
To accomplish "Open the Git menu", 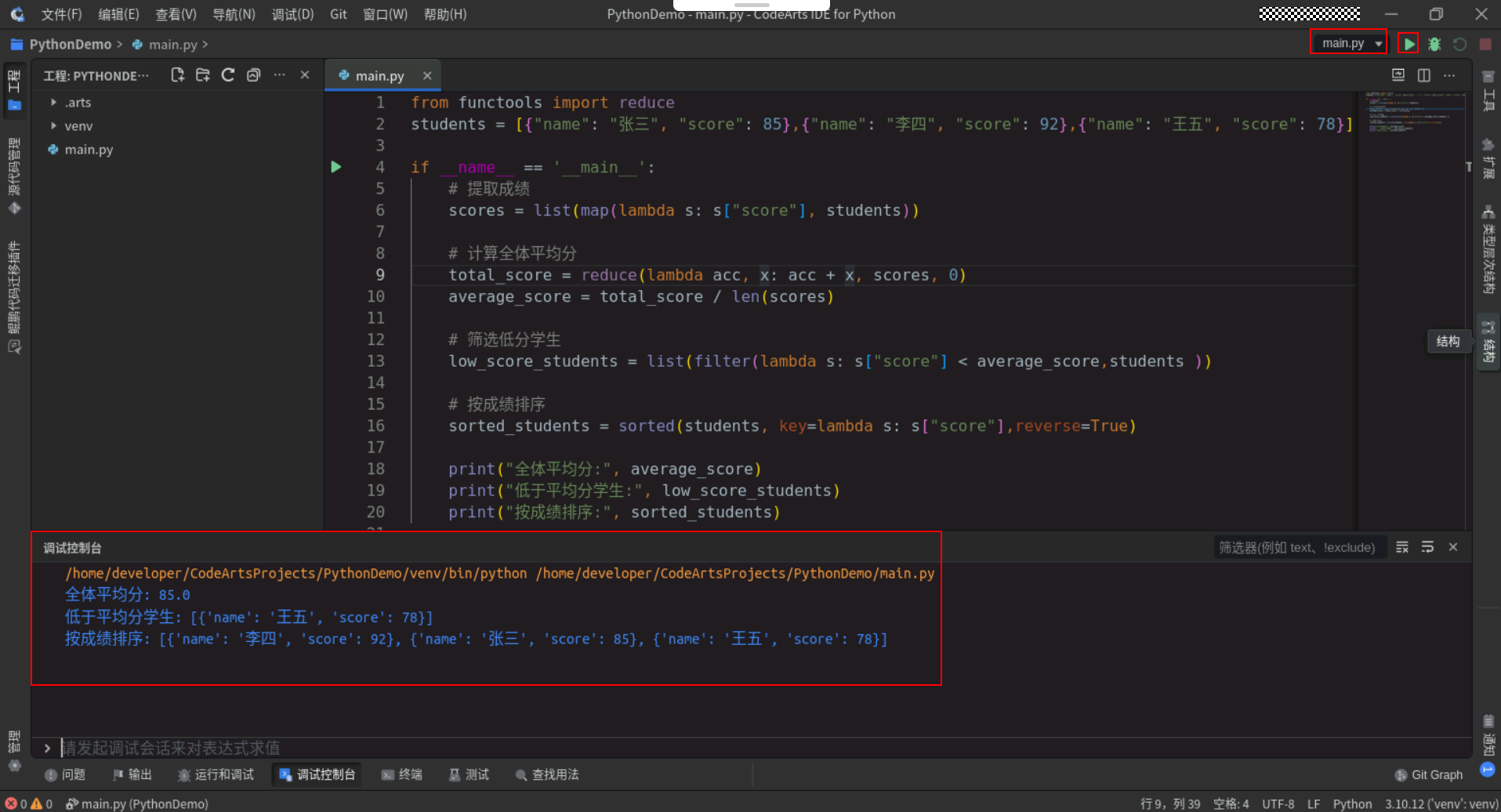I will click(x=339, y=14).
